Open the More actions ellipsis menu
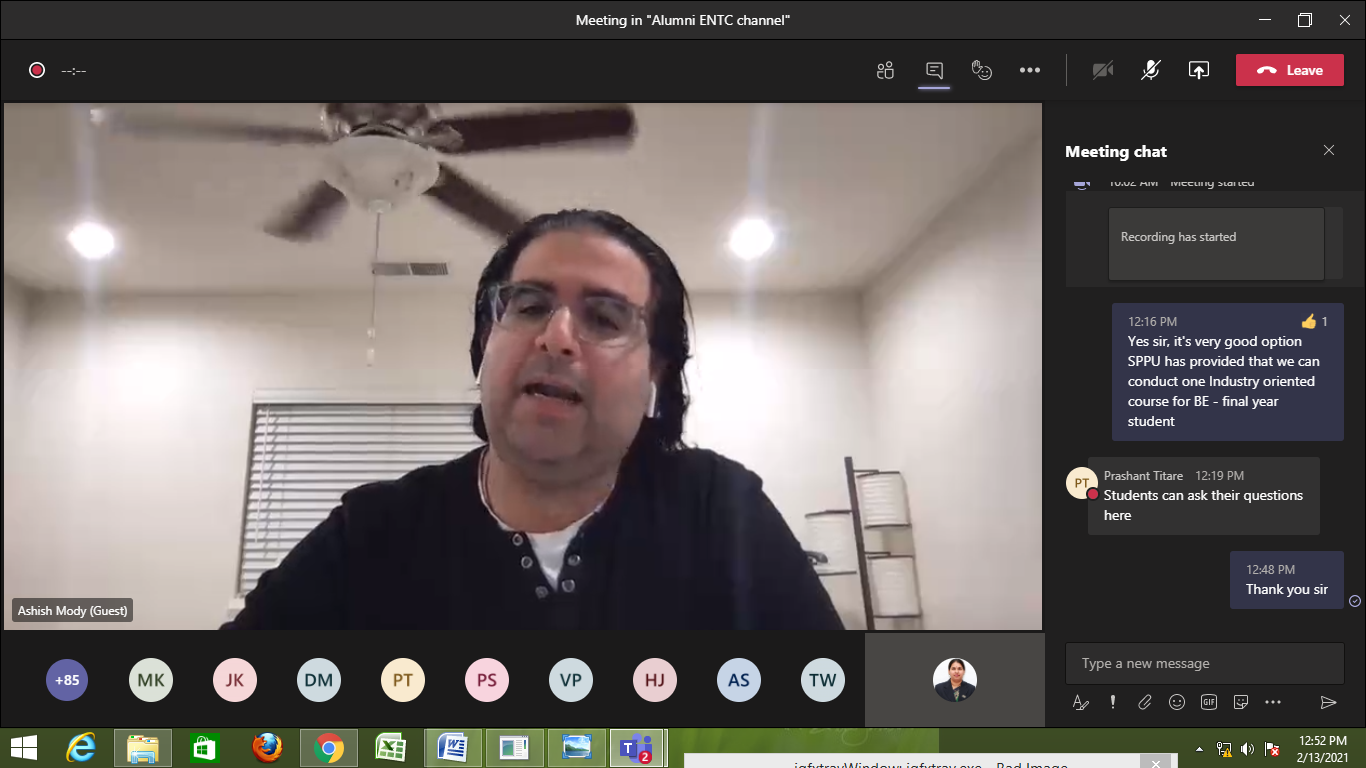Image resolution: width=1366 pixels, height=768 pixels. click(1030, 70)
